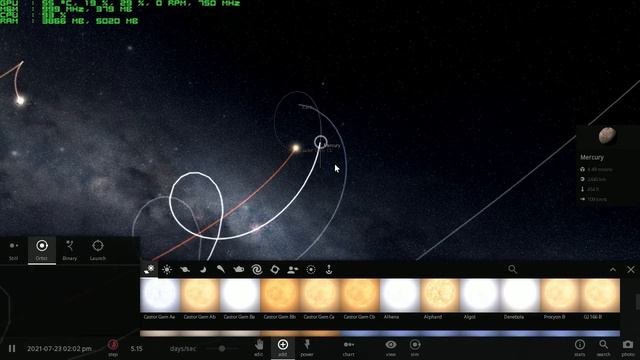640x360 pixels.
Task: Click the bright star at top-left
Action: 20,100
